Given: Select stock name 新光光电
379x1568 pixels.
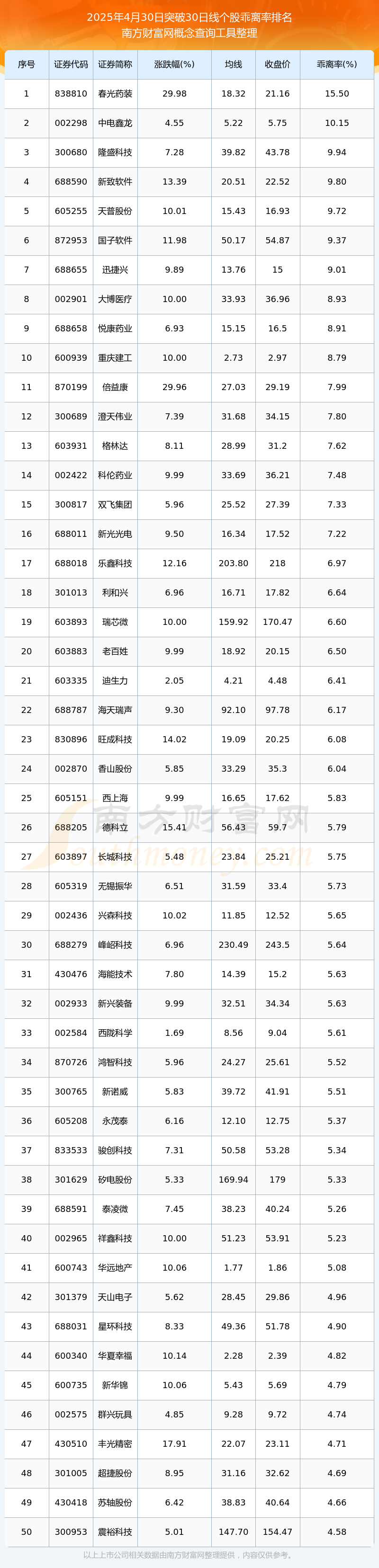Looking at the screenshot, I should (x=115, y=534).
